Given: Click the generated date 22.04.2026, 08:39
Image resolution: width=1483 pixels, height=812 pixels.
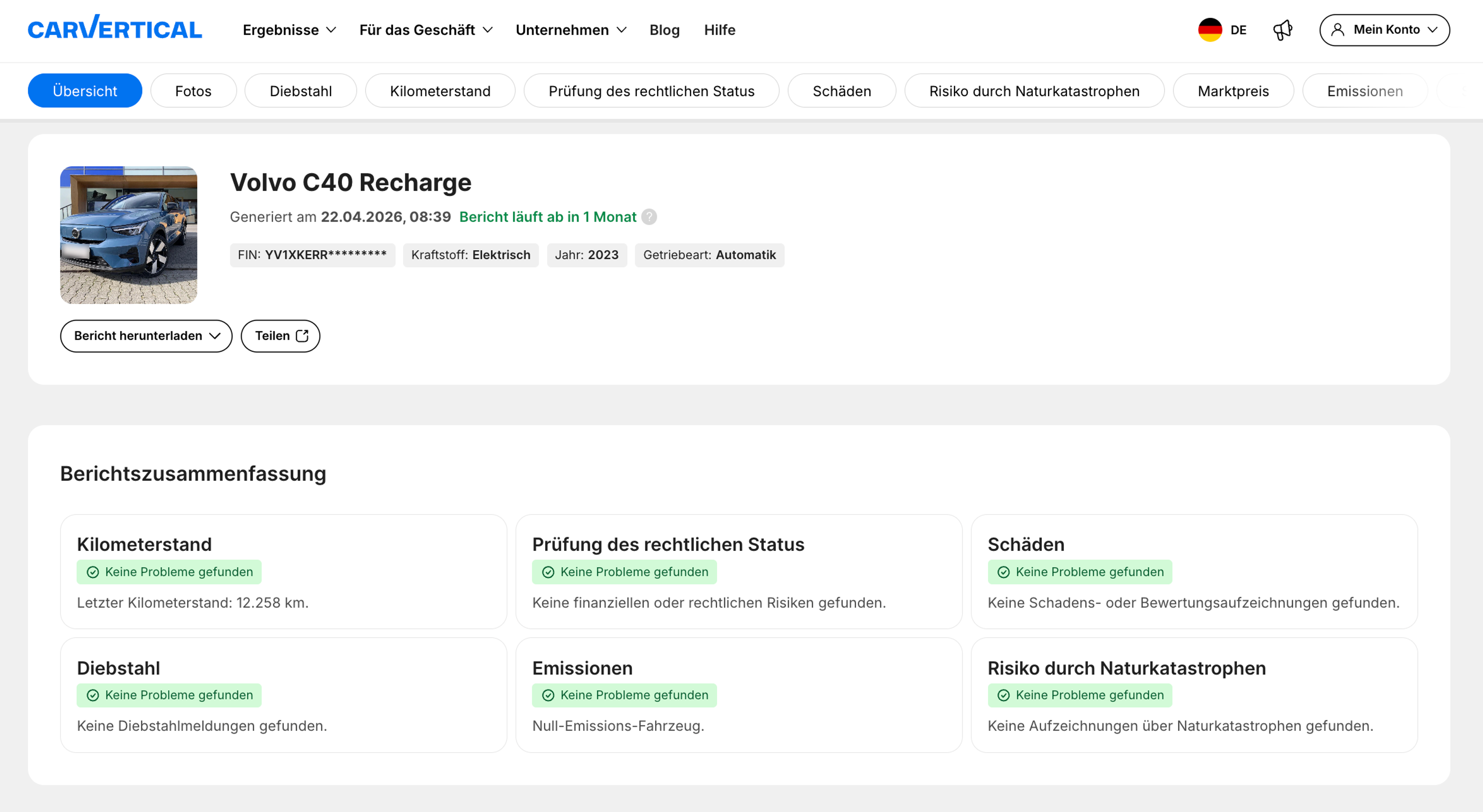Looking at the screenshot, I should 386,217.
